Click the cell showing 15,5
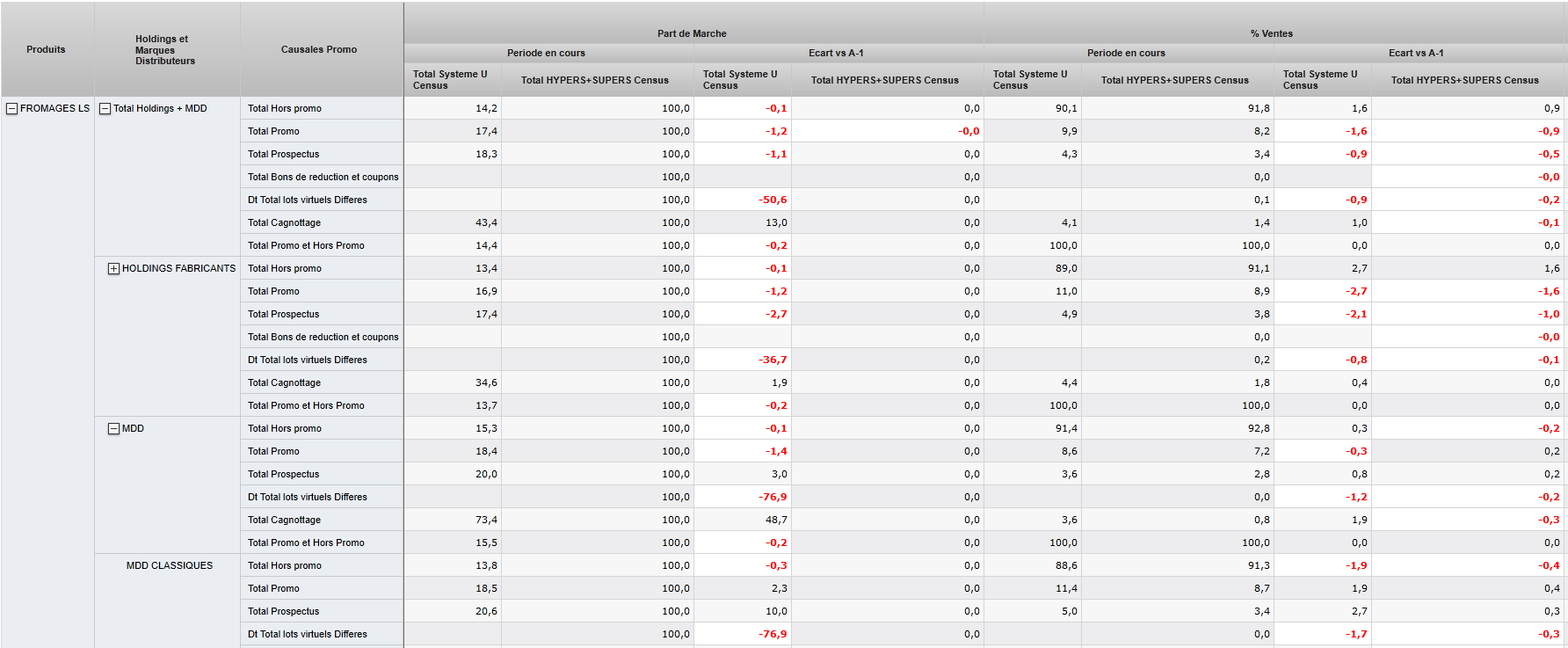Image resolution: width=1568 pixels, height=648 pixels. (x=453, y=542)
